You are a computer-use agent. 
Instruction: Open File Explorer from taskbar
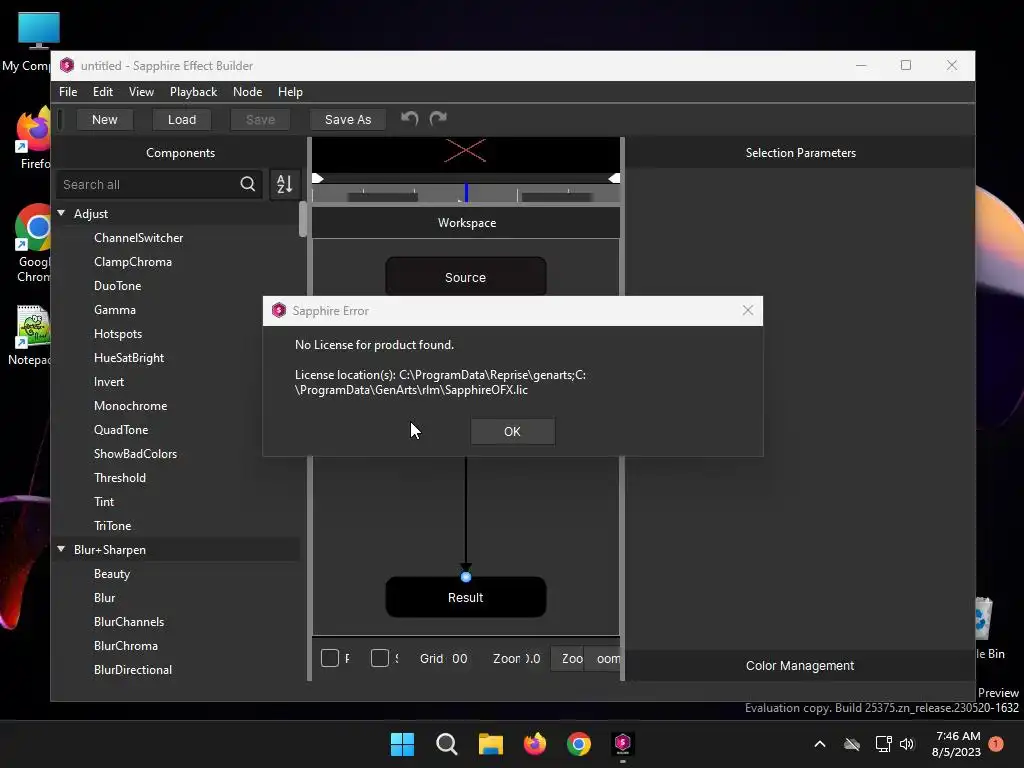tap(490, 744)
